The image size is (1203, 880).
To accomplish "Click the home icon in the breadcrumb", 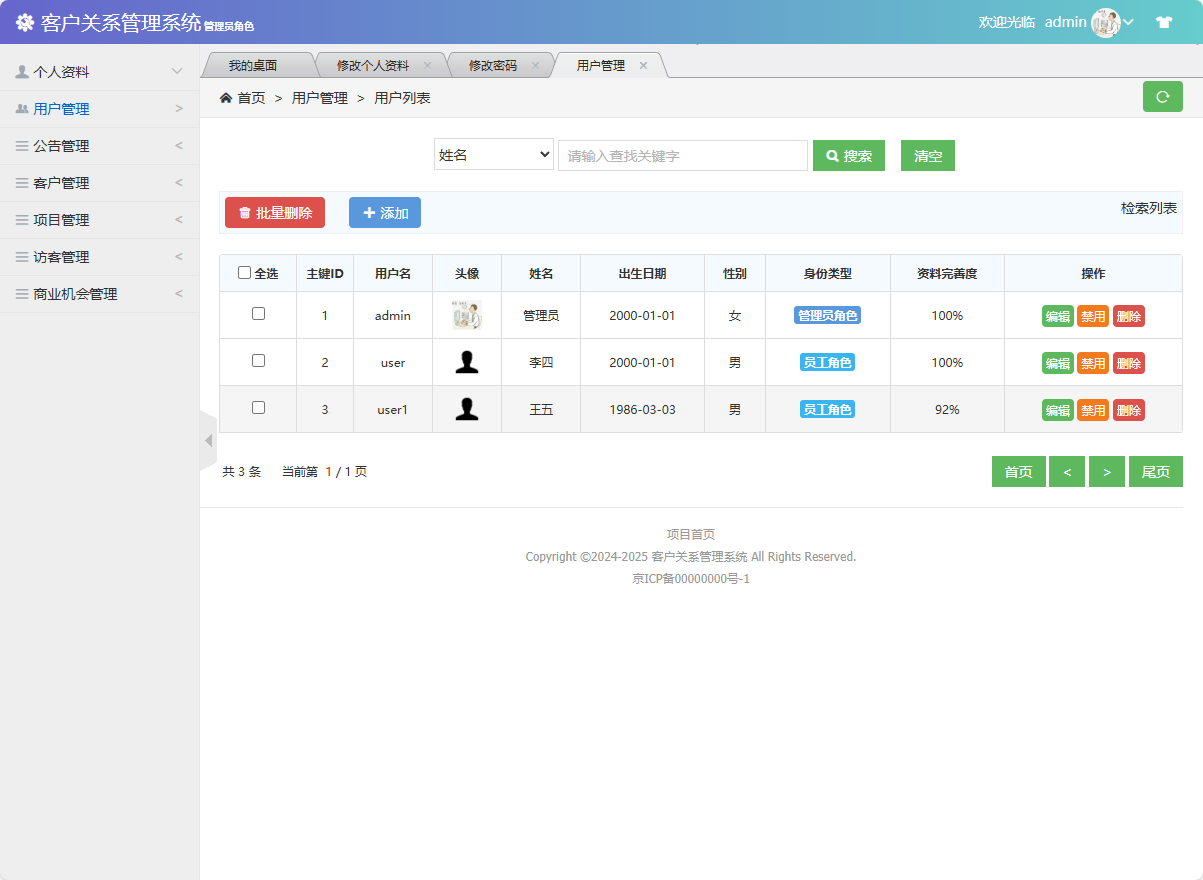I will (225, 97).
